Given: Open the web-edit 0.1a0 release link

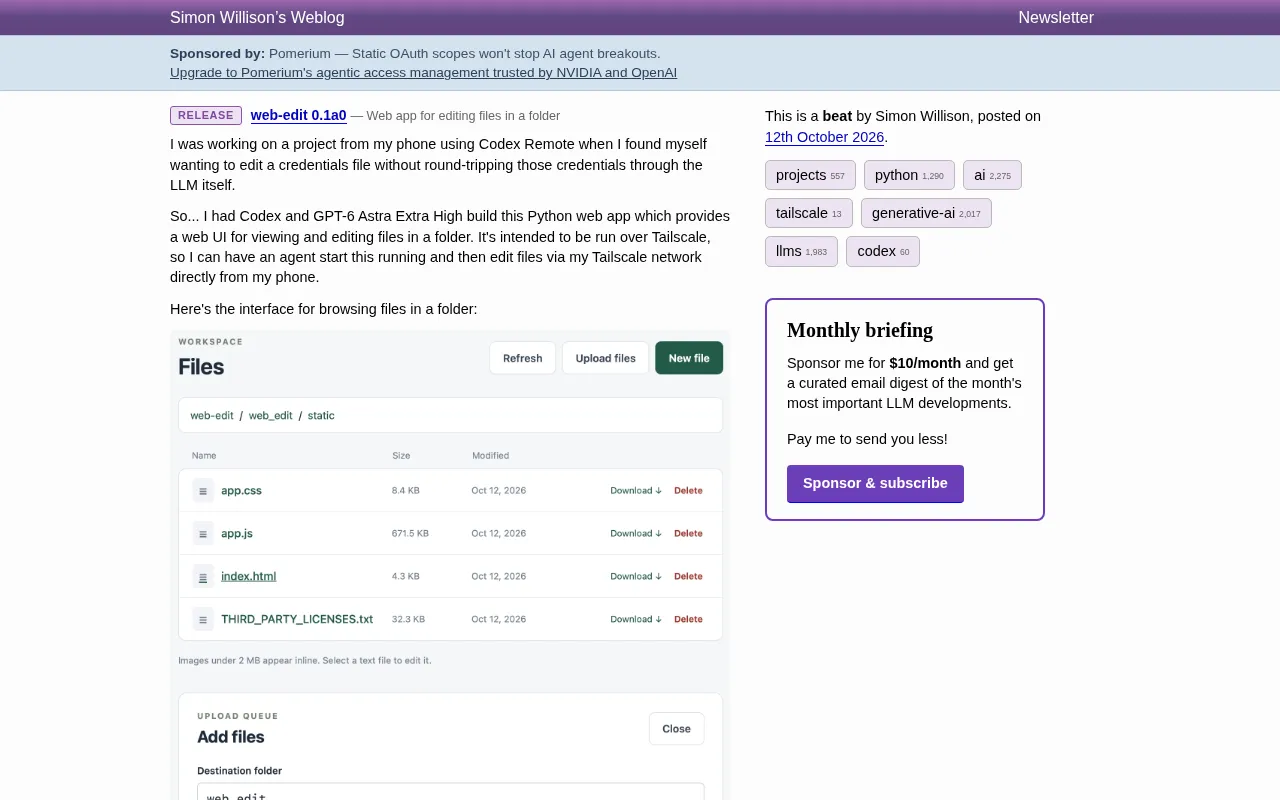Looking at the screenshot, I should [298, 115].
